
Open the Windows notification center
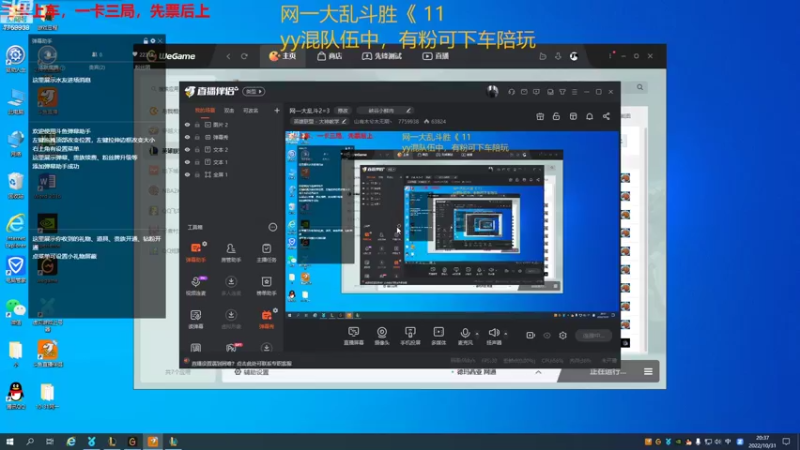tap(786, 441)
